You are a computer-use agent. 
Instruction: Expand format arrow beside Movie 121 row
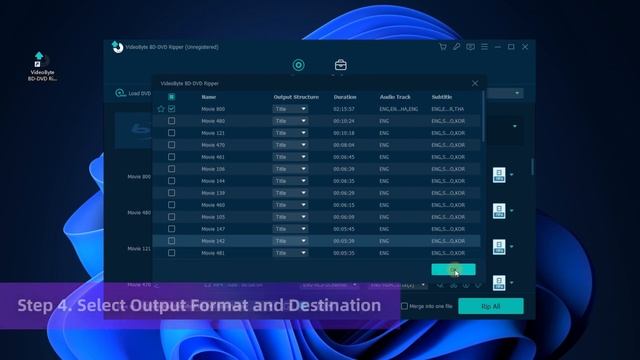pos(511,247)
